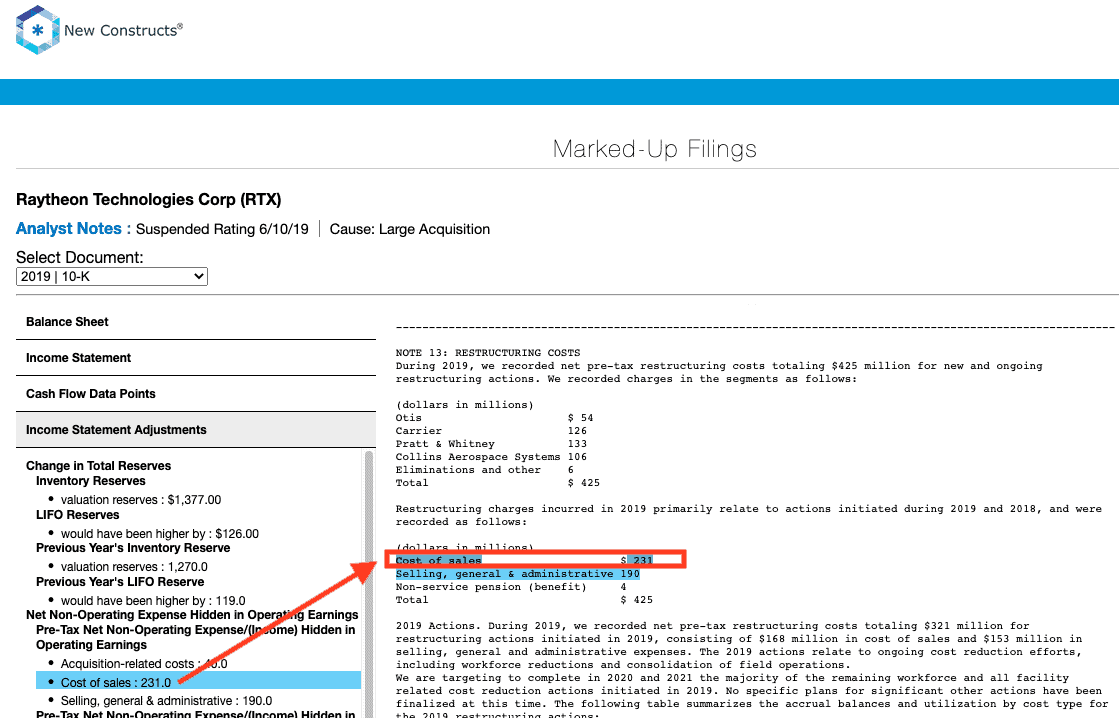Open the Select Document dropdown
The height and width of the screenshot is (718, 1119).
coord(112,276)
